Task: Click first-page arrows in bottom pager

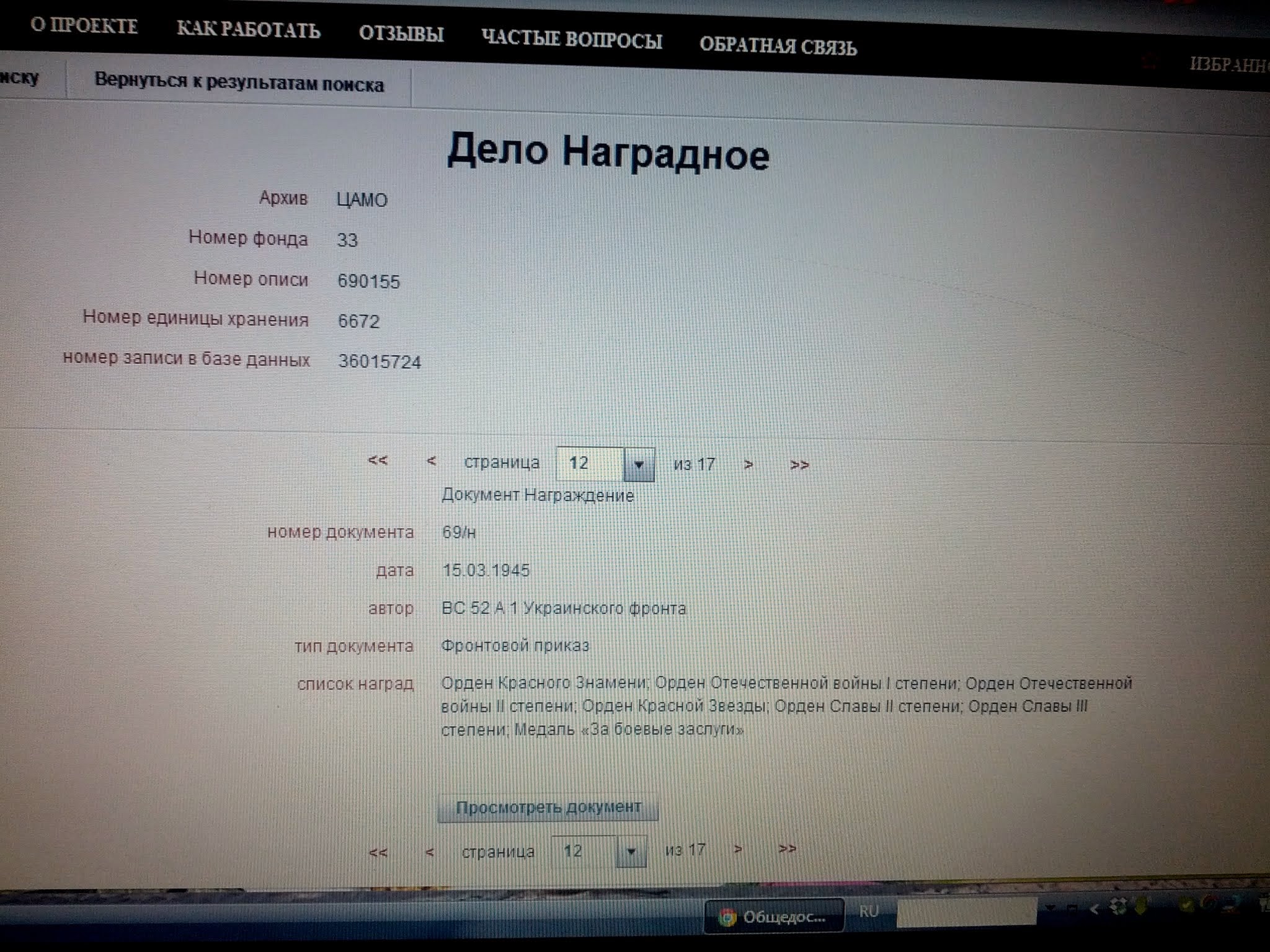Action: click(378, 853)
